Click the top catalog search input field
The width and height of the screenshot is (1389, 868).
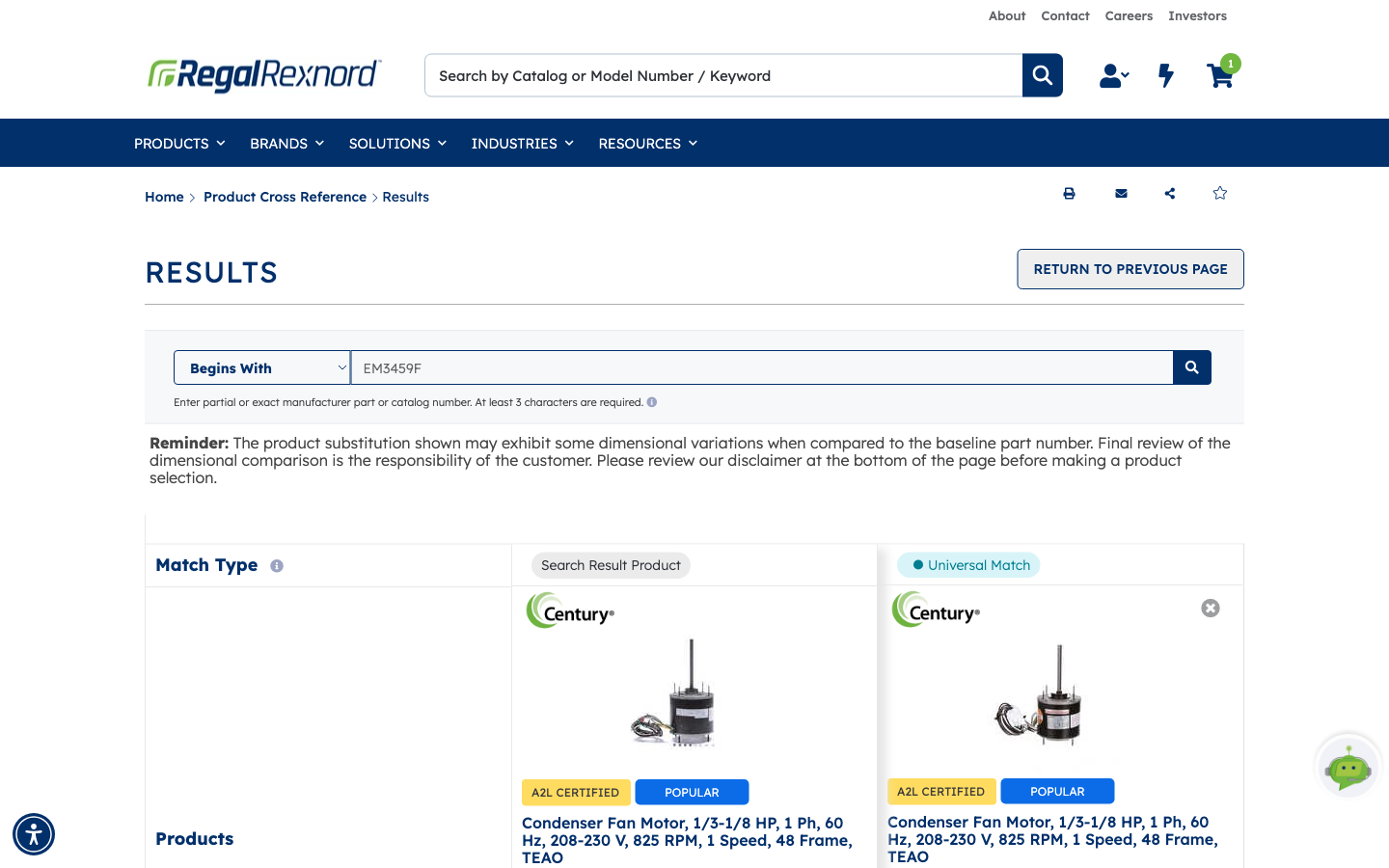click(x=723, y=75)
